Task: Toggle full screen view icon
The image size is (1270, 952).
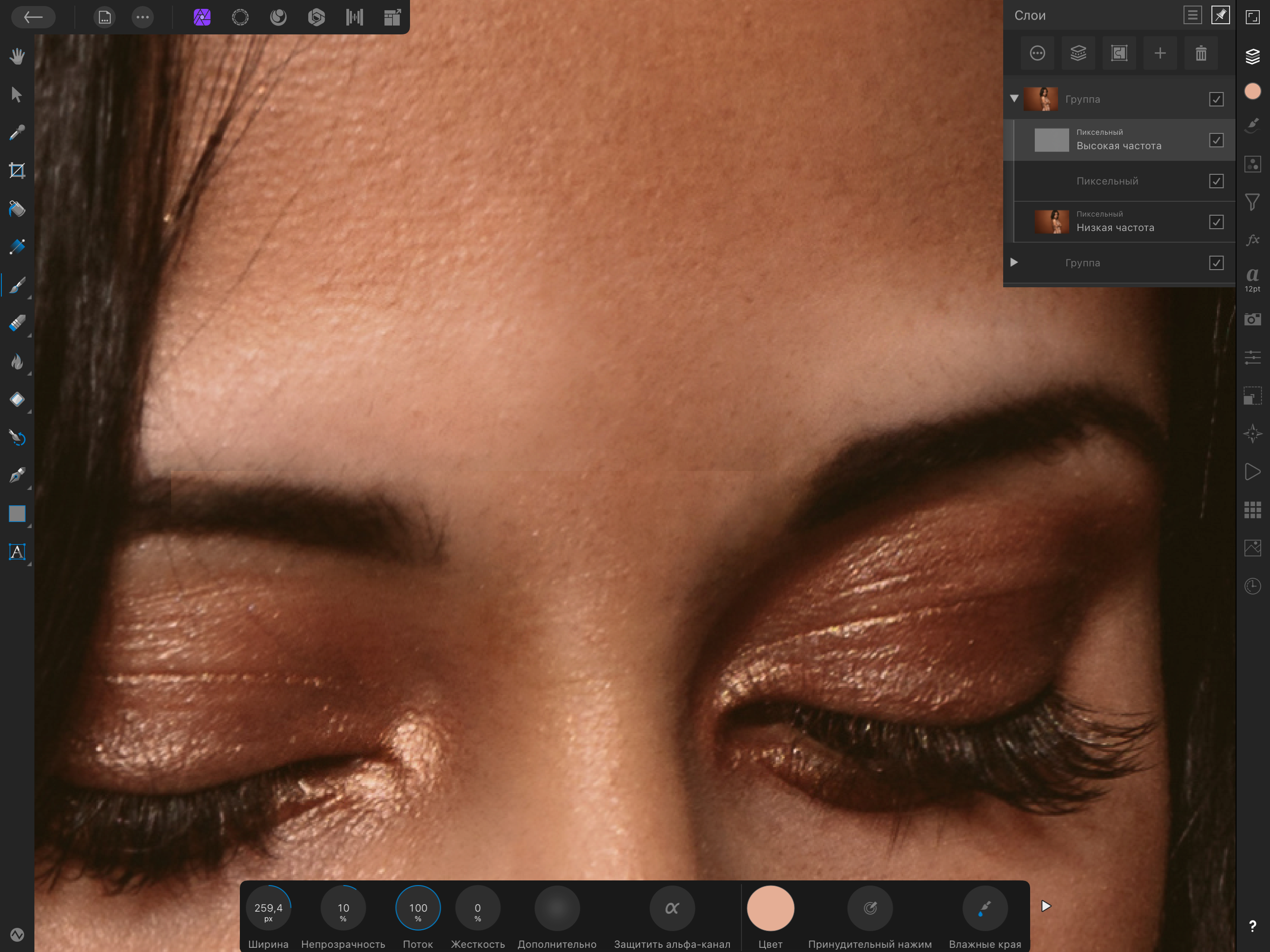Action: point(1252,17)
